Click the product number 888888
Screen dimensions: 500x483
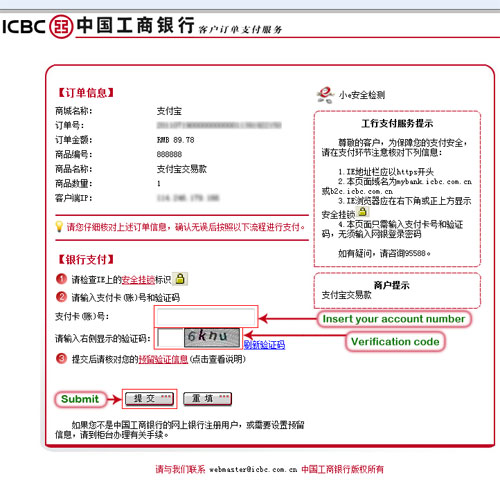(169, 154)
